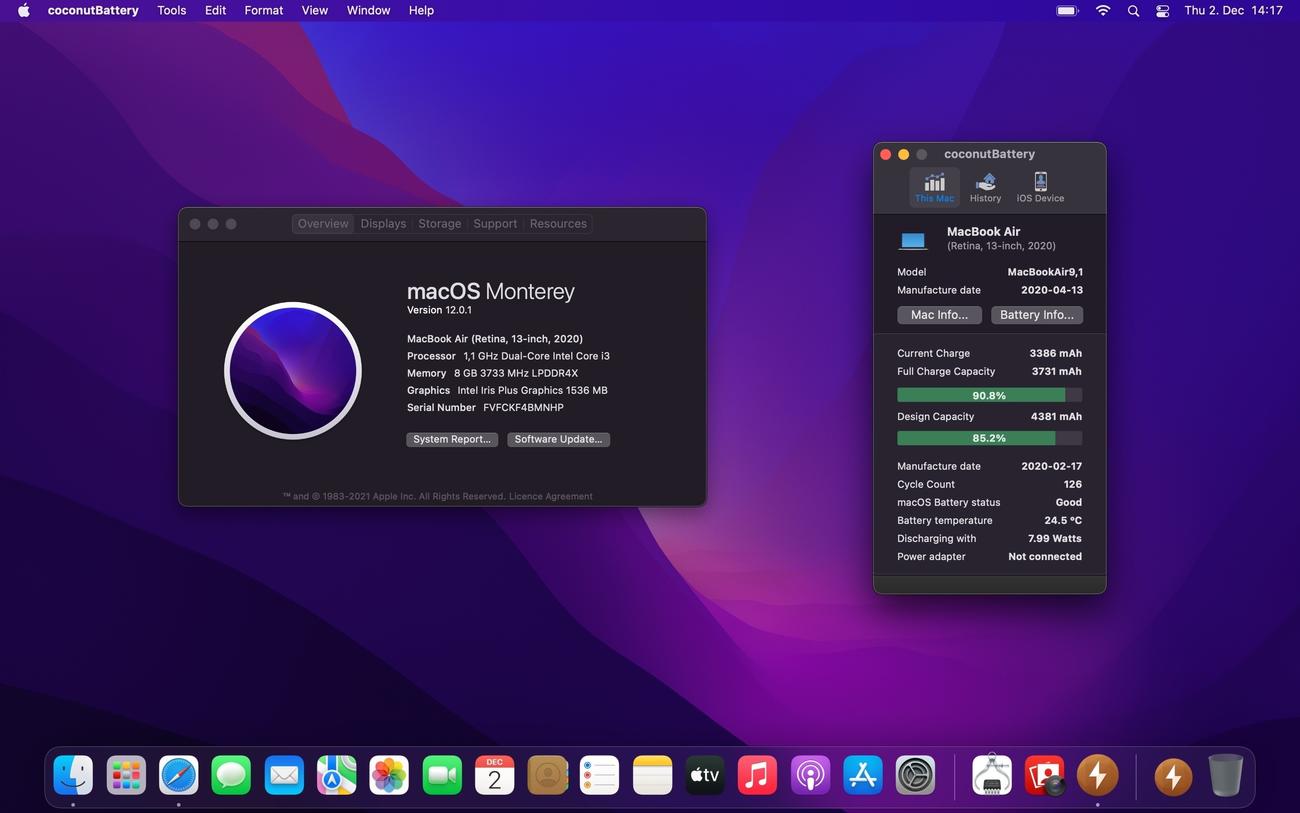Open Wi-Fi menu in menu bar
Viewport: 1300px width, 813px height.
coord(1103,10)
